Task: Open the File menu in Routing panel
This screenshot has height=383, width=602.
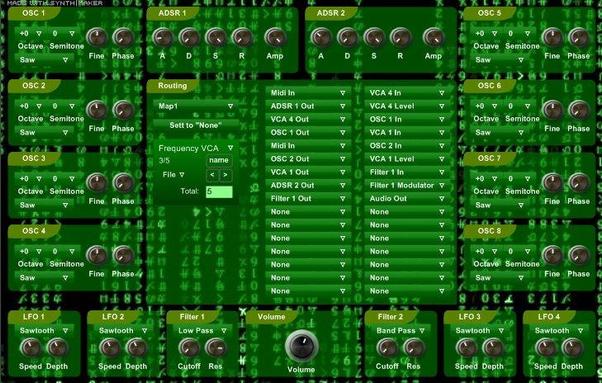Action: coord(173,175)
